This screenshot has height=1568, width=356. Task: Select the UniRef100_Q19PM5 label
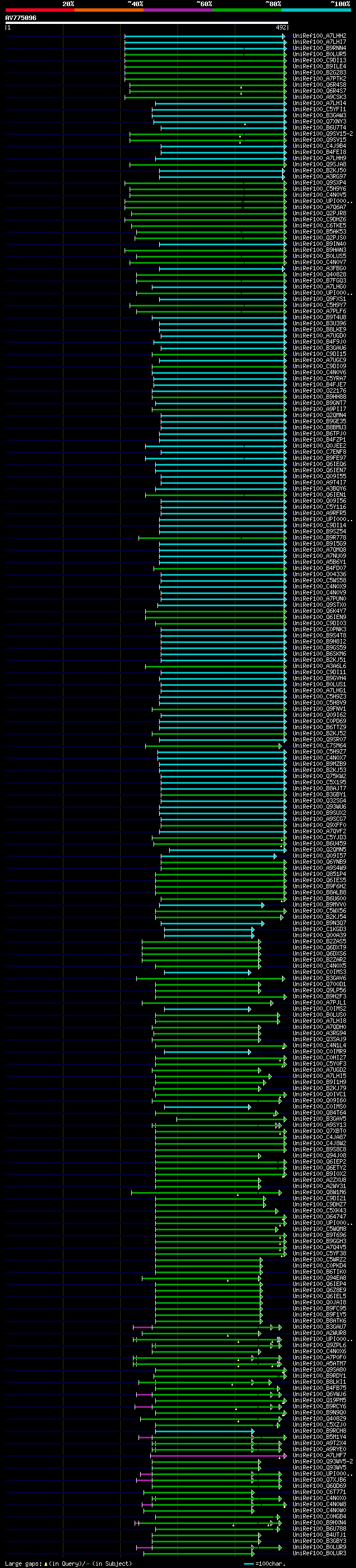coord(319,1400)
